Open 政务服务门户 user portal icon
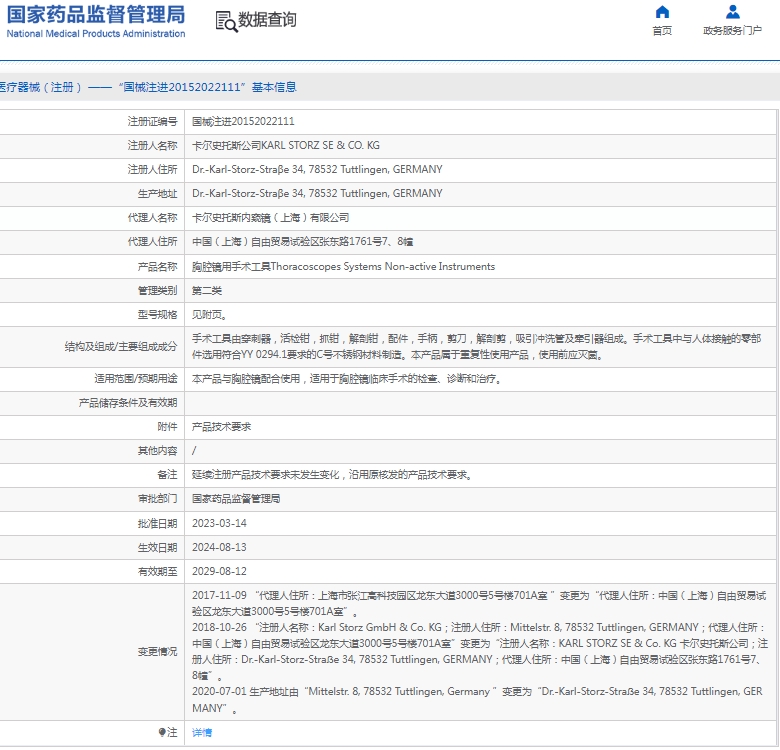Image resolution: width=780 pixels, height=750 pixels. point(732,11)
